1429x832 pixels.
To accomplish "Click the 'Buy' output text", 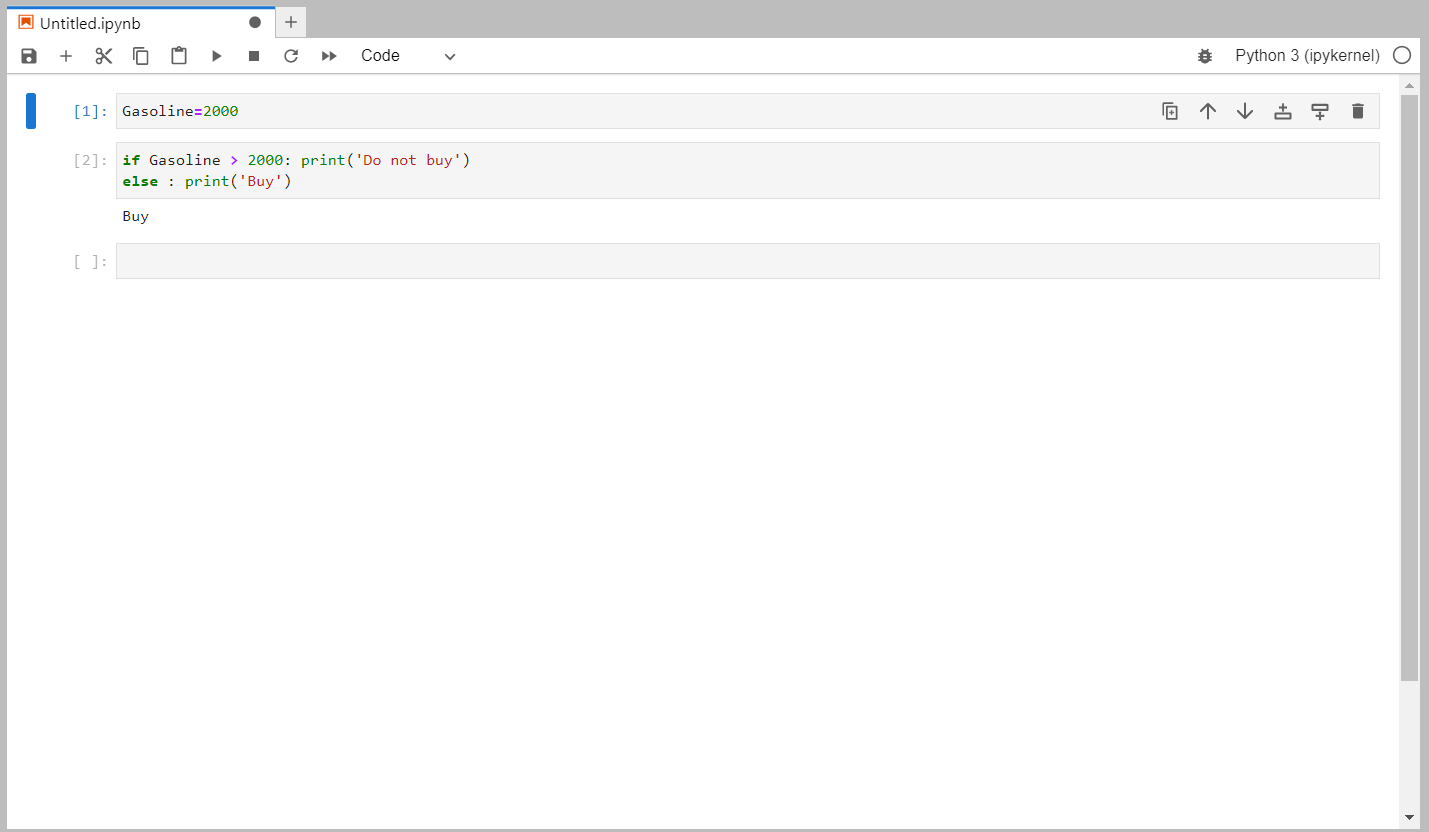I will click(136, 216).
